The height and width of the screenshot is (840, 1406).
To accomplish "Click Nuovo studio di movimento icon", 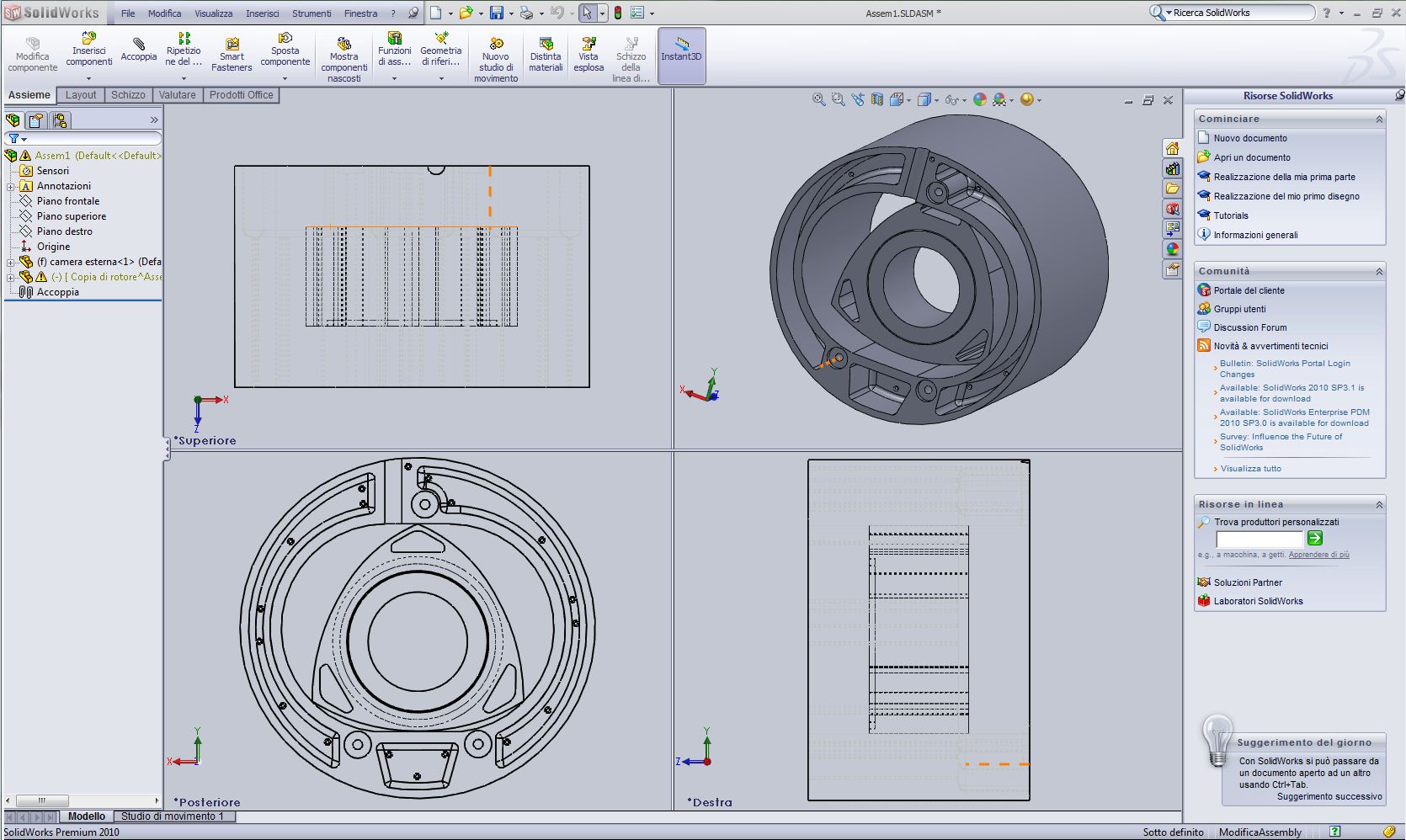I will tap(496, 59).
